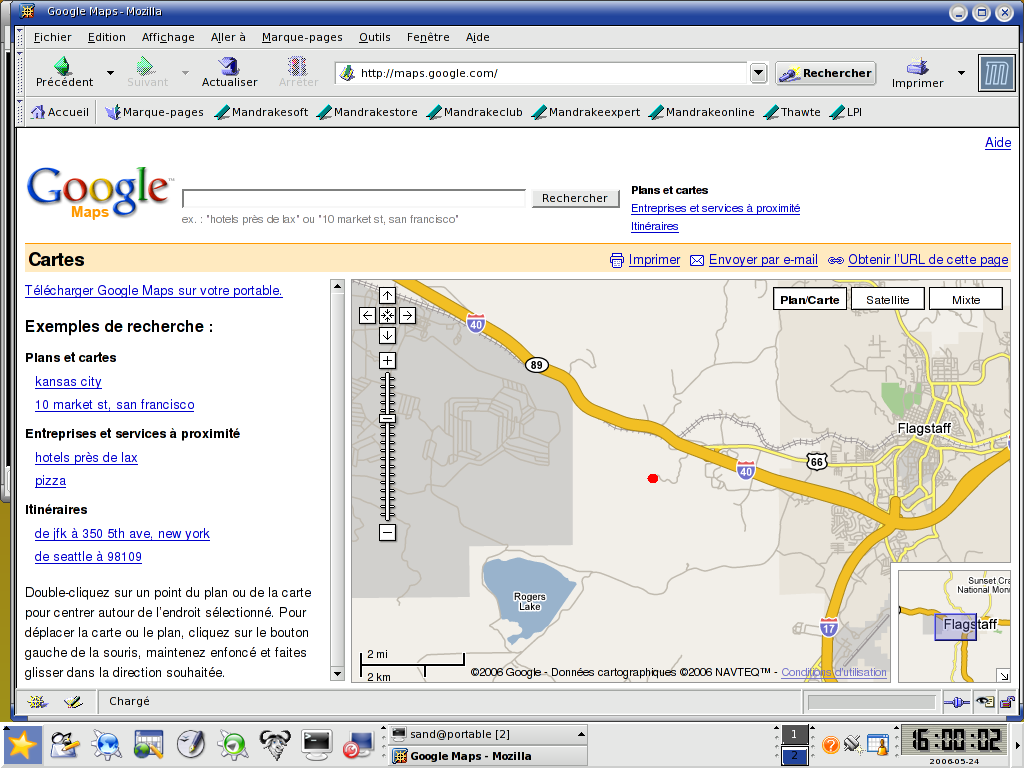The width and height of the screenshot is (1024, 768).
Task: Open the Itinéraires link
Action: coord(654,227)
